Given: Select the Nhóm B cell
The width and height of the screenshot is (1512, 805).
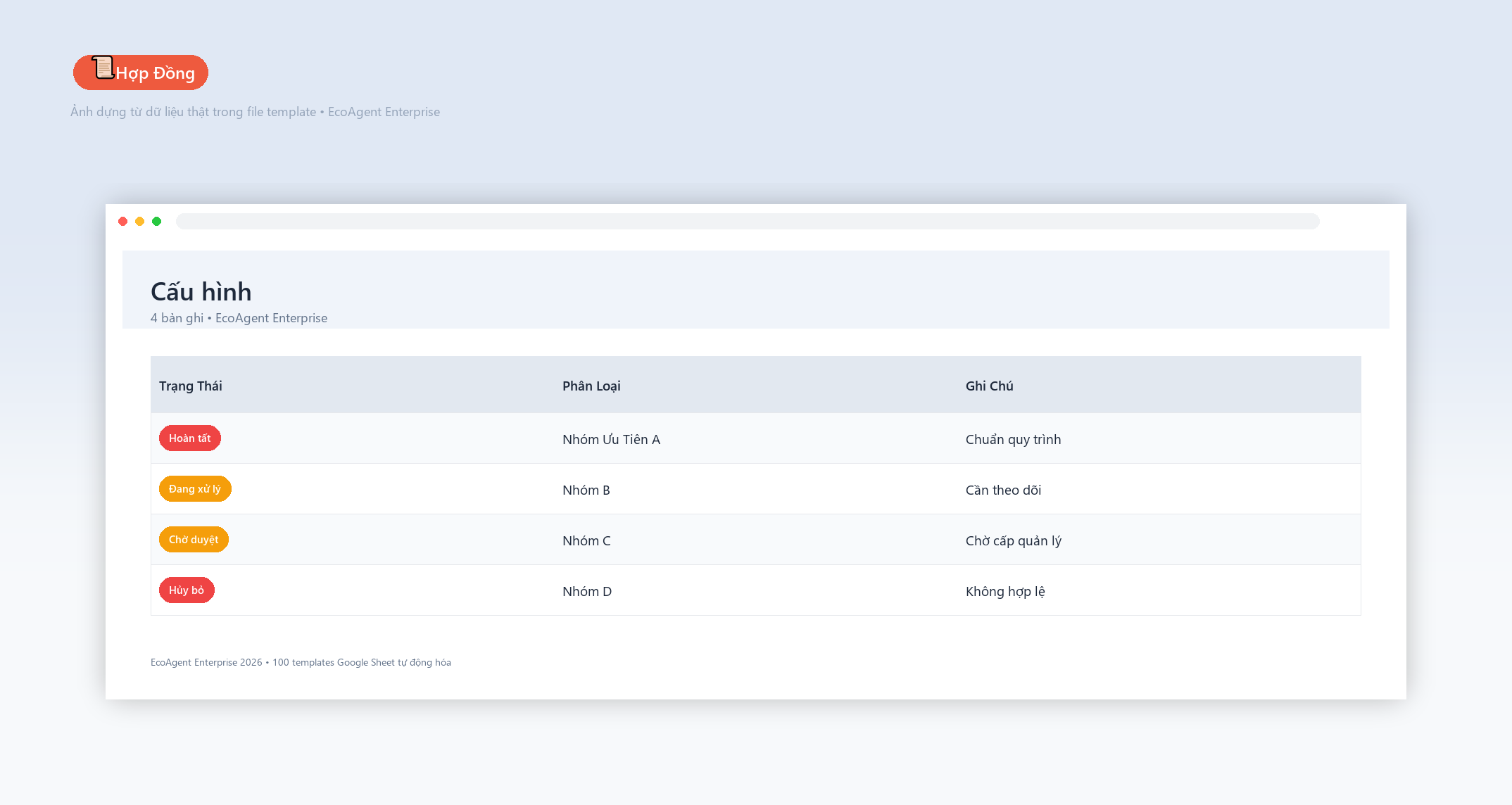Looking at the screenshot, I should (x=586, y=490).
